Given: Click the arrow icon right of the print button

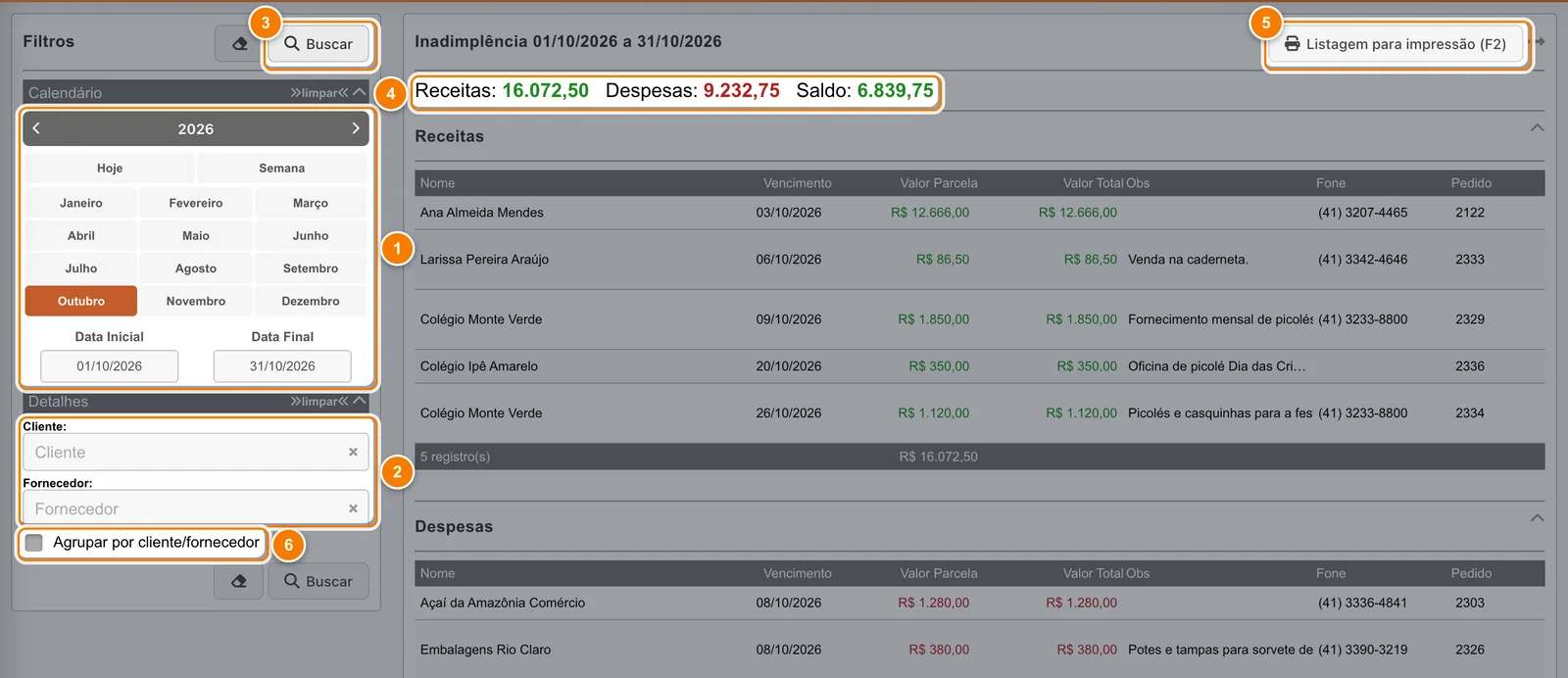Looking at the screenshot, I should (1540, 42).
